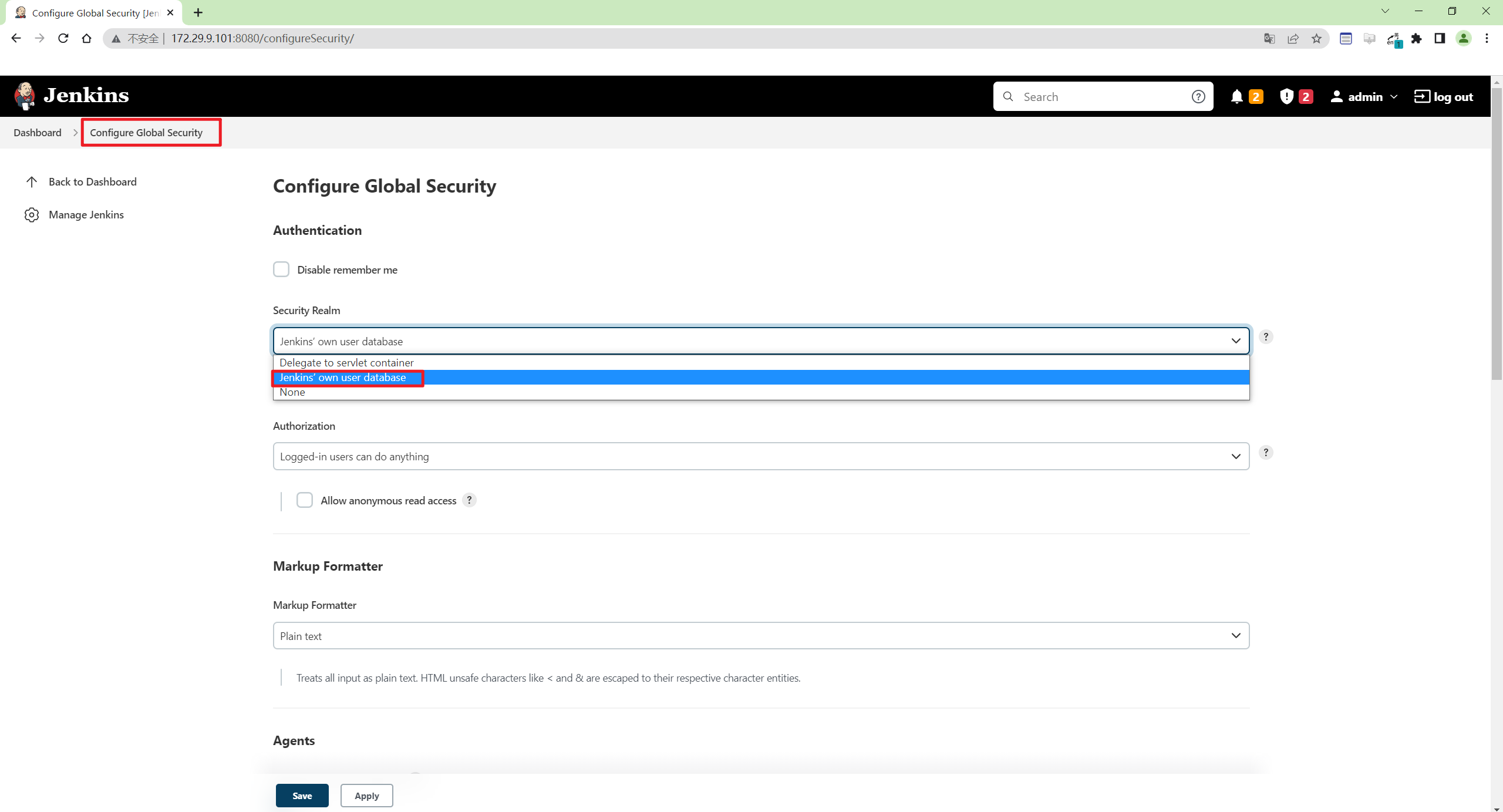Click the not secure warning icon
Image resolution: width=1503 pixels, height=812 pixels.
[116, 39]
